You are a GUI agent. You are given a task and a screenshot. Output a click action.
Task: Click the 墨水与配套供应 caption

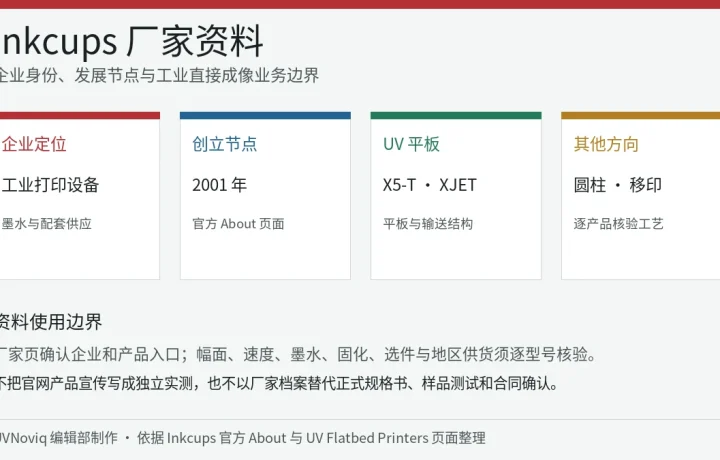46,224
